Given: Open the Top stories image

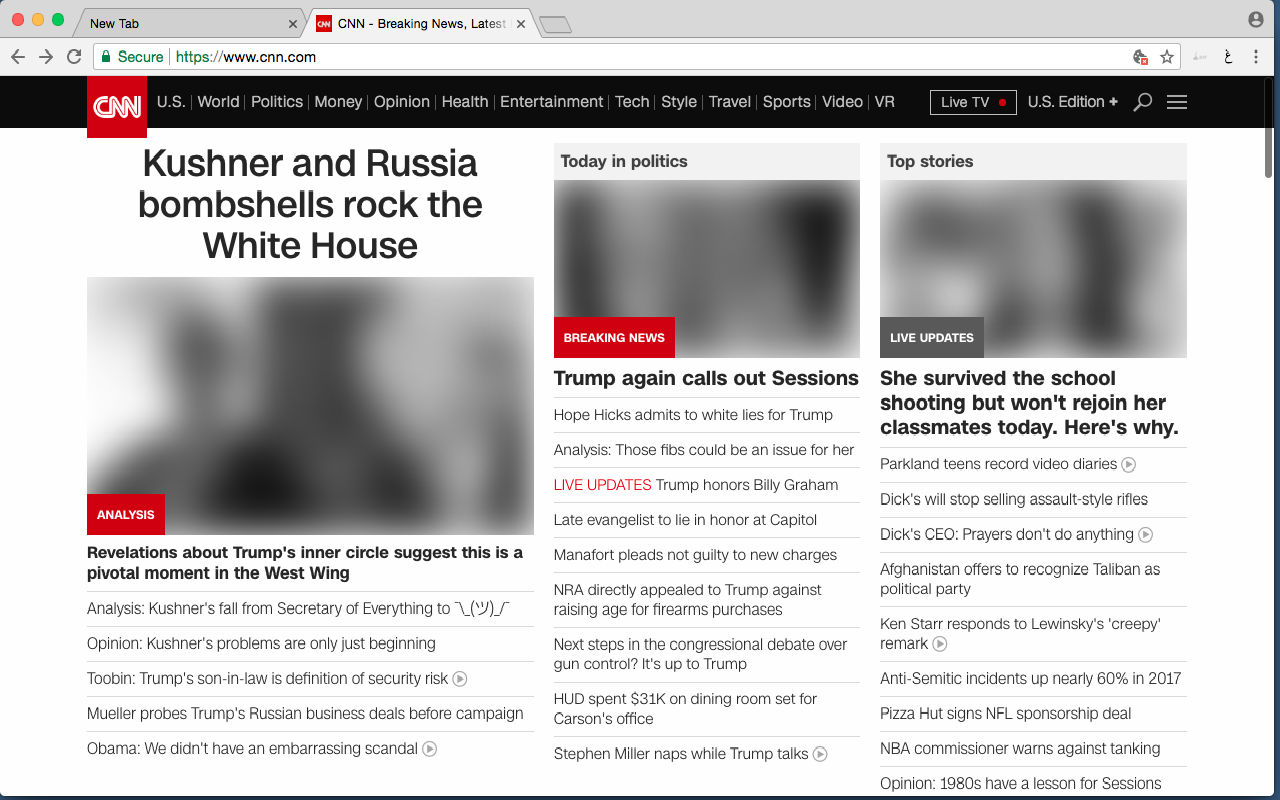Looking at the screenshot, I should pyautogui.click(x=1033, y=269).
